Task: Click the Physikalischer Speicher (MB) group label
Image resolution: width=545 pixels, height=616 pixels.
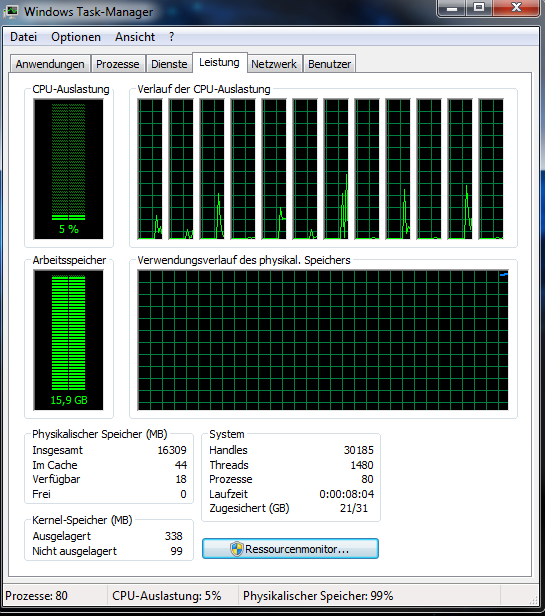Action: [x=100, y=434]
